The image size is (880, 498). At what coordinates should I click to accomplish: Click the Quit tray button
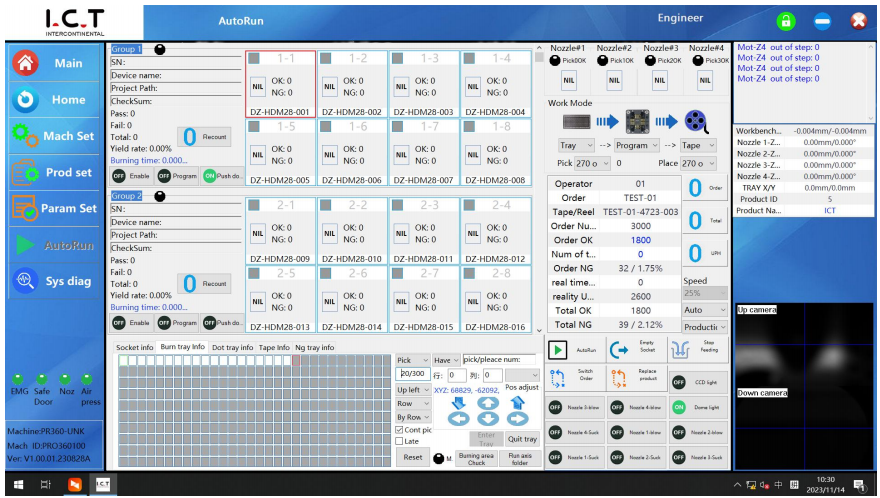[522, 439]
